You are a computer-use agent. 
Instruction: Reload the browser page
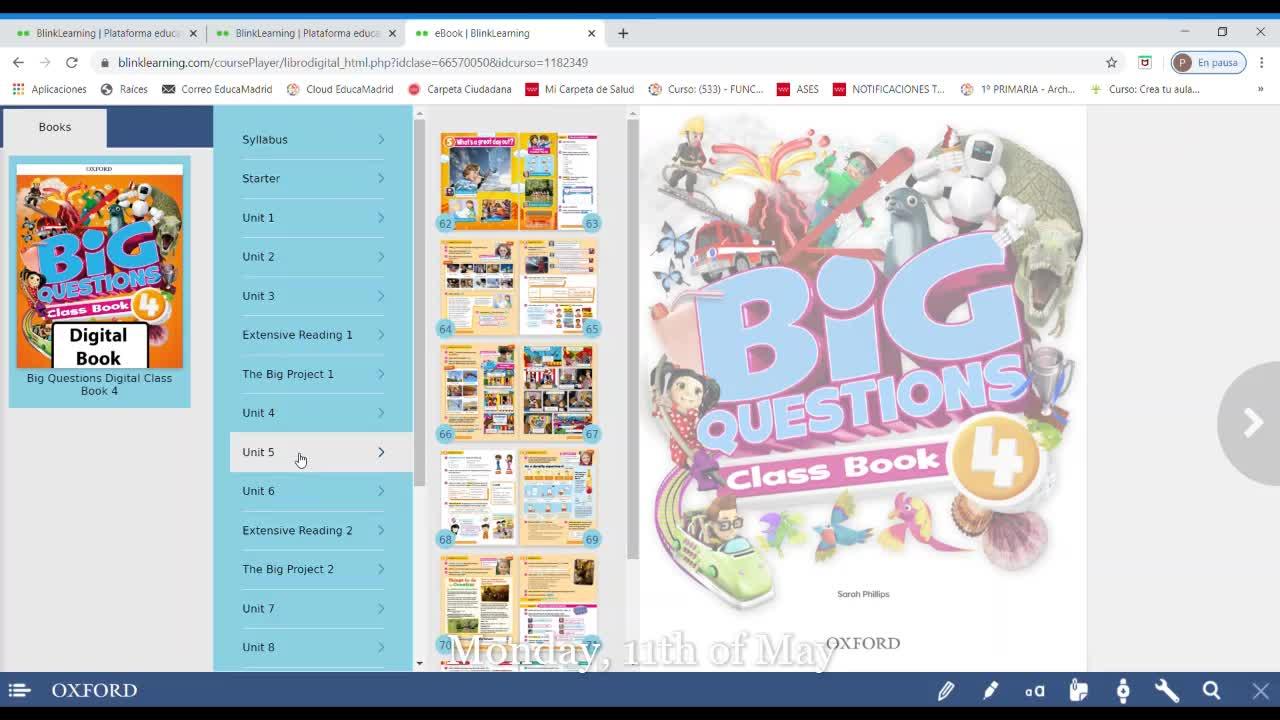[x=72, y=62]
